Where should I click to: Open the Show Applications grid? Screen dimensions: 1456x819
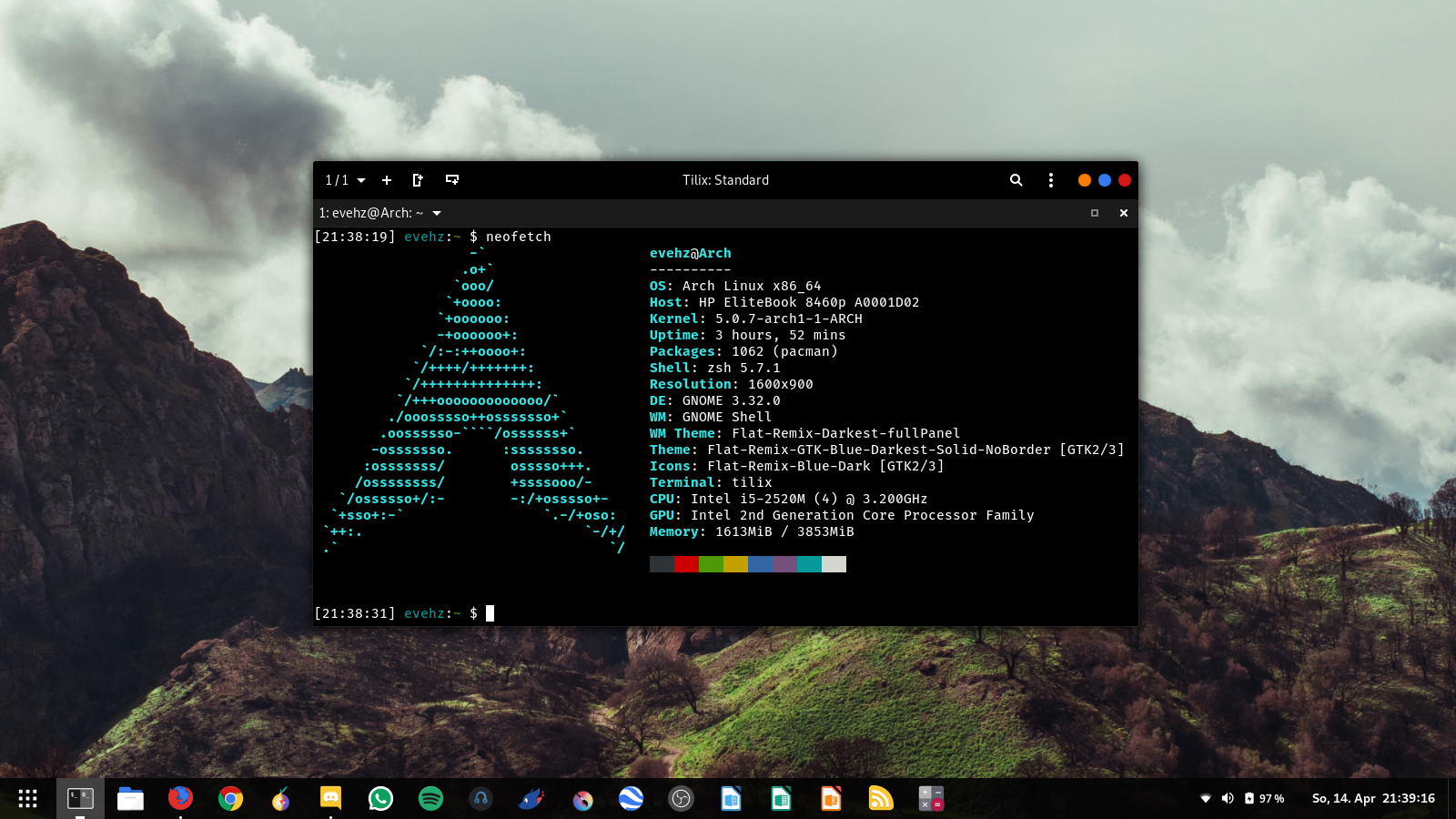pyautogui.click(x=28, y=799)
